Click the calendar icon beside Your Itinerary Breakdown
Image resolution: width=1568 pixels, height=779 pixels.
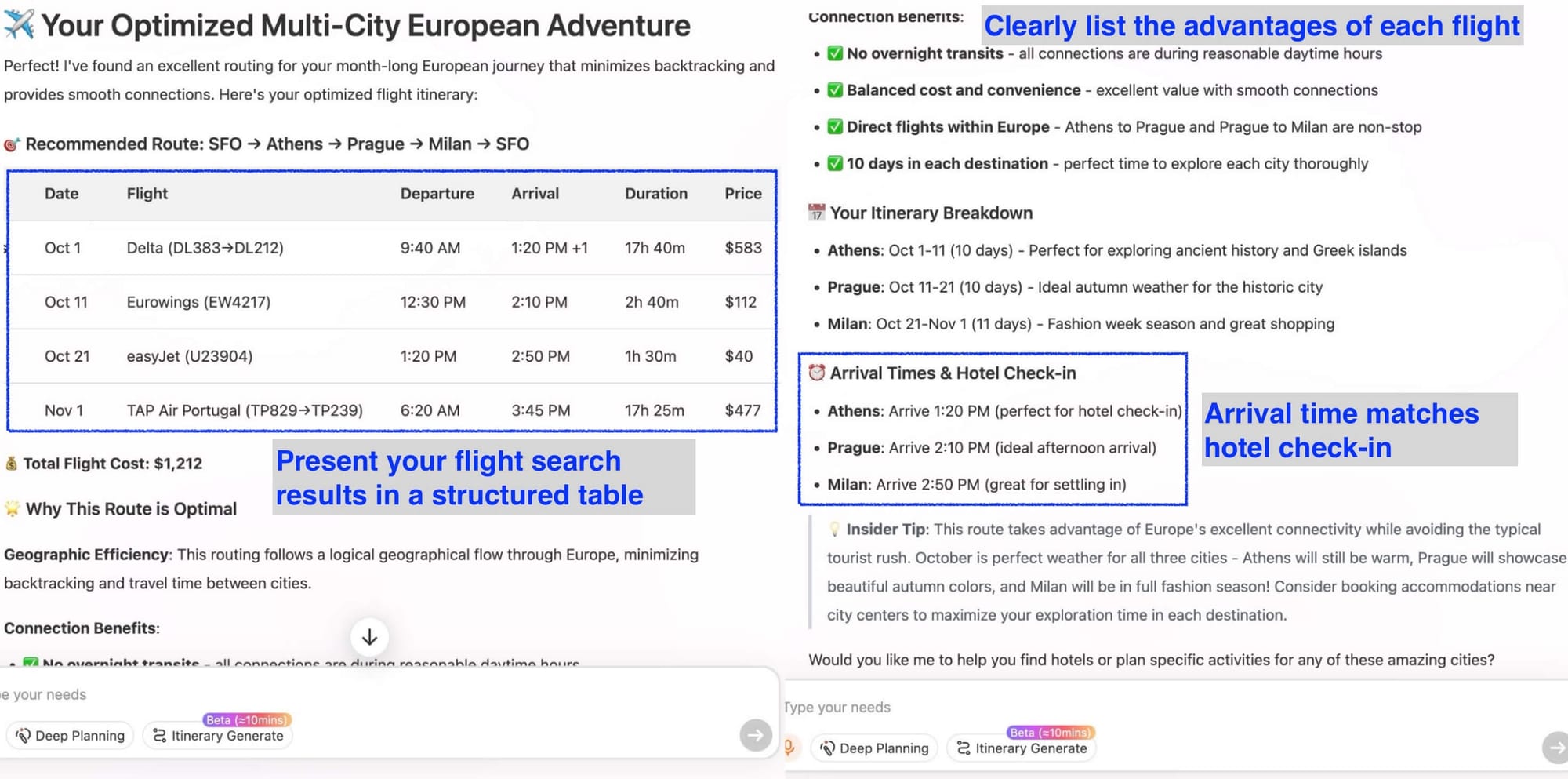click(x=816, y=213)
